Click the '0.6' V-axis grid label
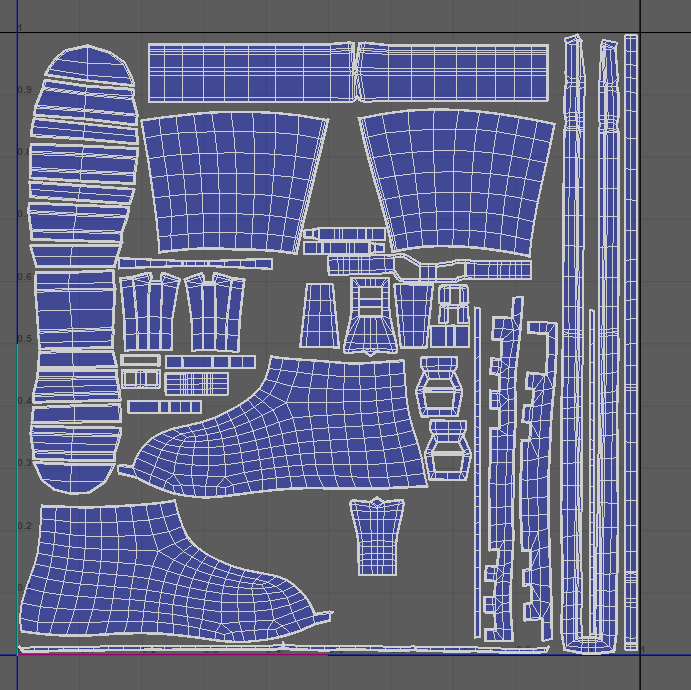The height and width of the screenshot is (690, 691). click(x=25, y=277)
